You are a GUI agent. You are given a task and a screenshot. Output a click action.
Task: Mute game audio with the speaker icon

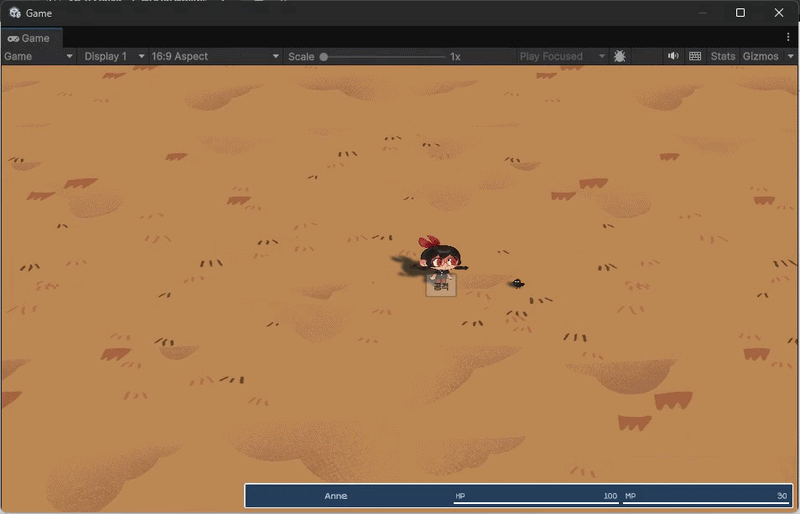pos(673,57)
